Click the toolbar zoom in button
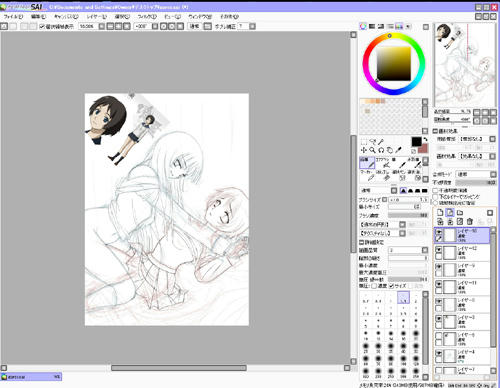Screen dimensions: 500x388 (x=118, y=26)
